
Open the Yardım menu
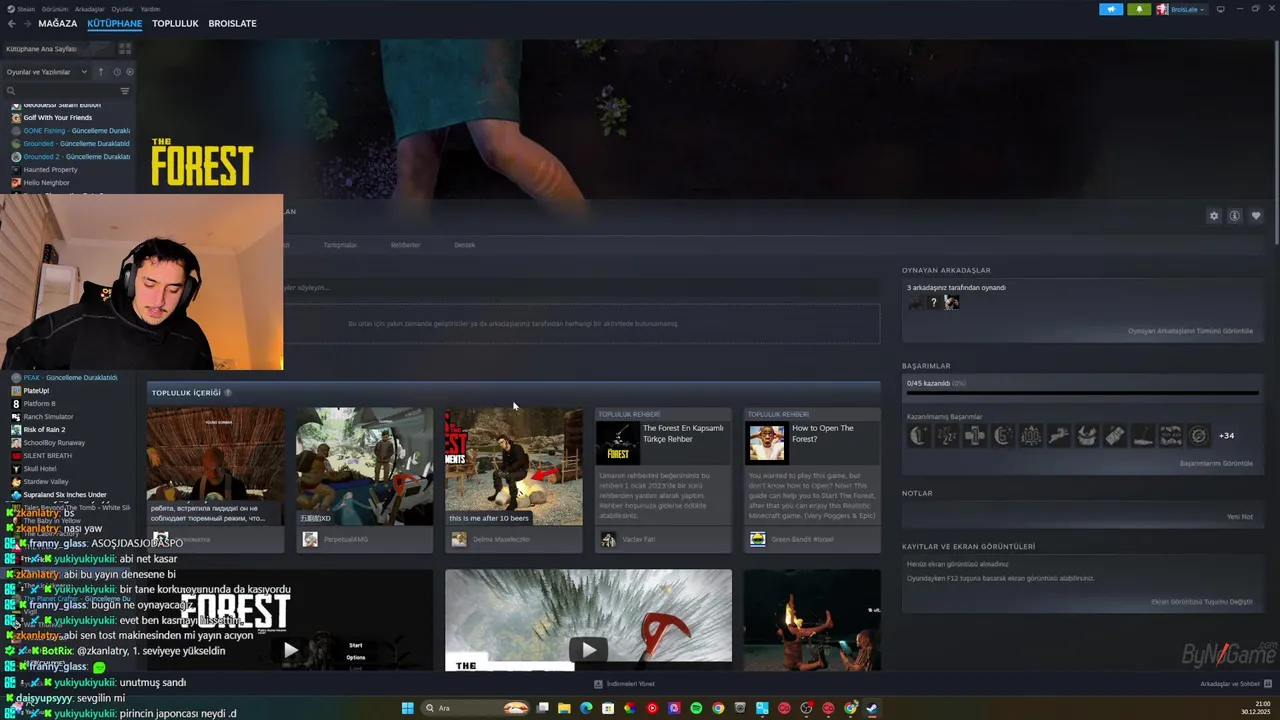tap(150, 8)
